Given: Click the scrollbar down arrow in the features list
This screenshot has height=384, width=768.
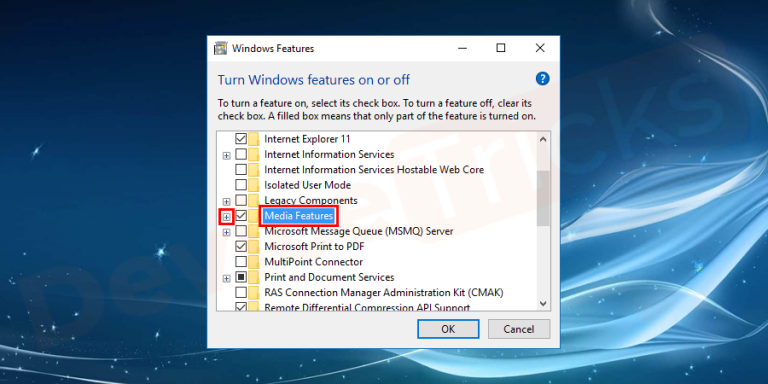Looking at the screenshot, I should (x=543, y=304).
